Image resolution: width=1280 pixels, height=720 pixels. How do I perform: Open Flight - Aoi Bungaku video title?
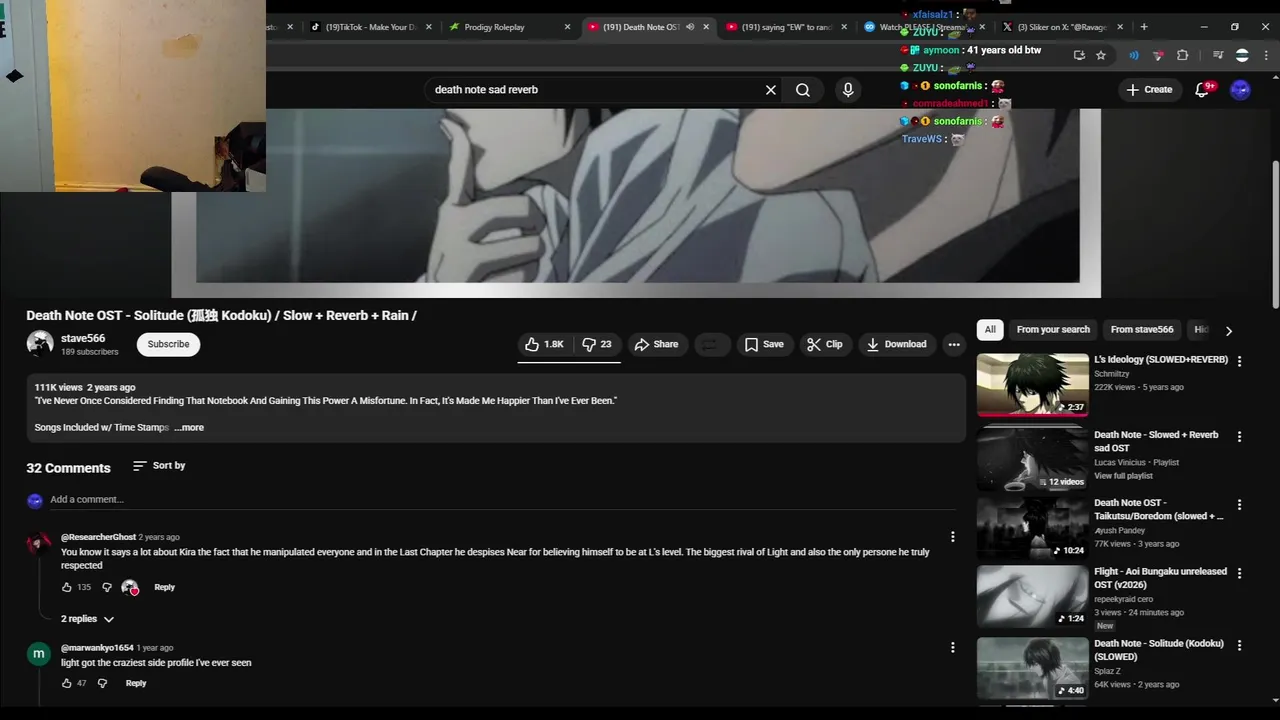click(x=1160, y=578)
